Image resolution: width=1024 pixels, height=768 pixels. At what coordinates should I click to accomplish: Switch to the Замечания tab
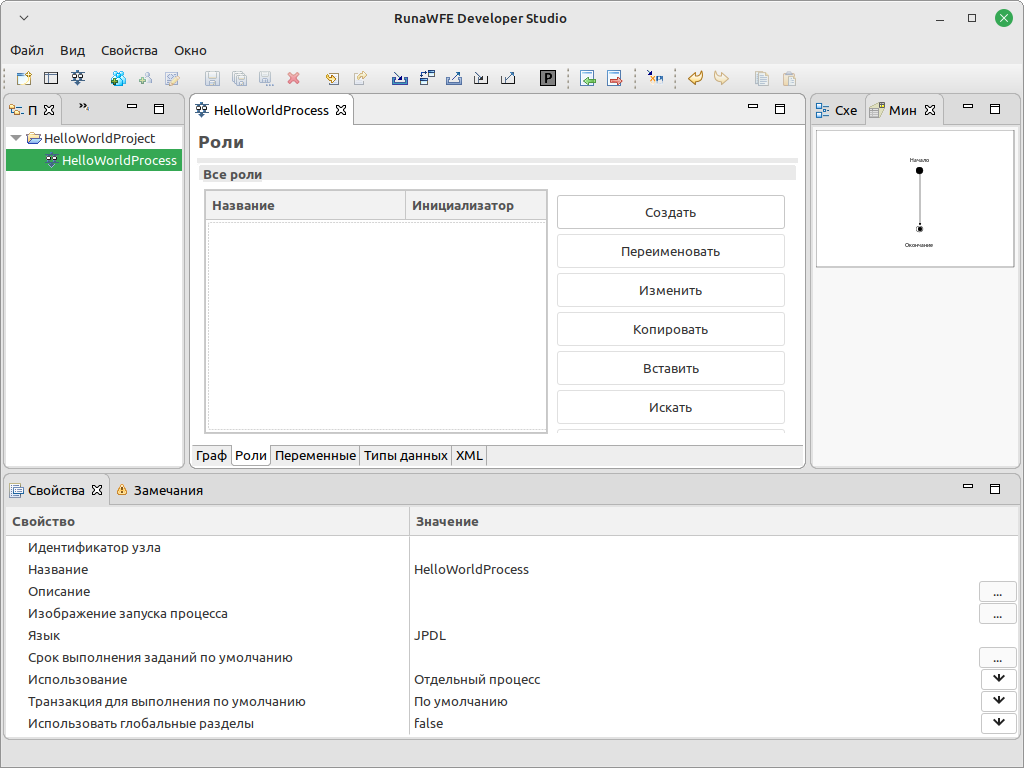160,490
